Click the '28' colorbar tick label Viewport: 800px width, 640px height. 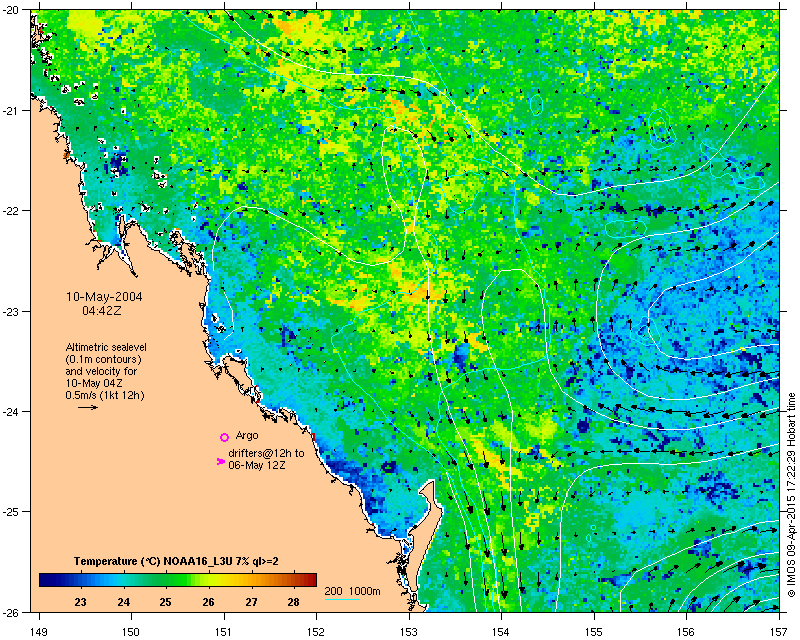pyautogui.click(x=293, y=602)
